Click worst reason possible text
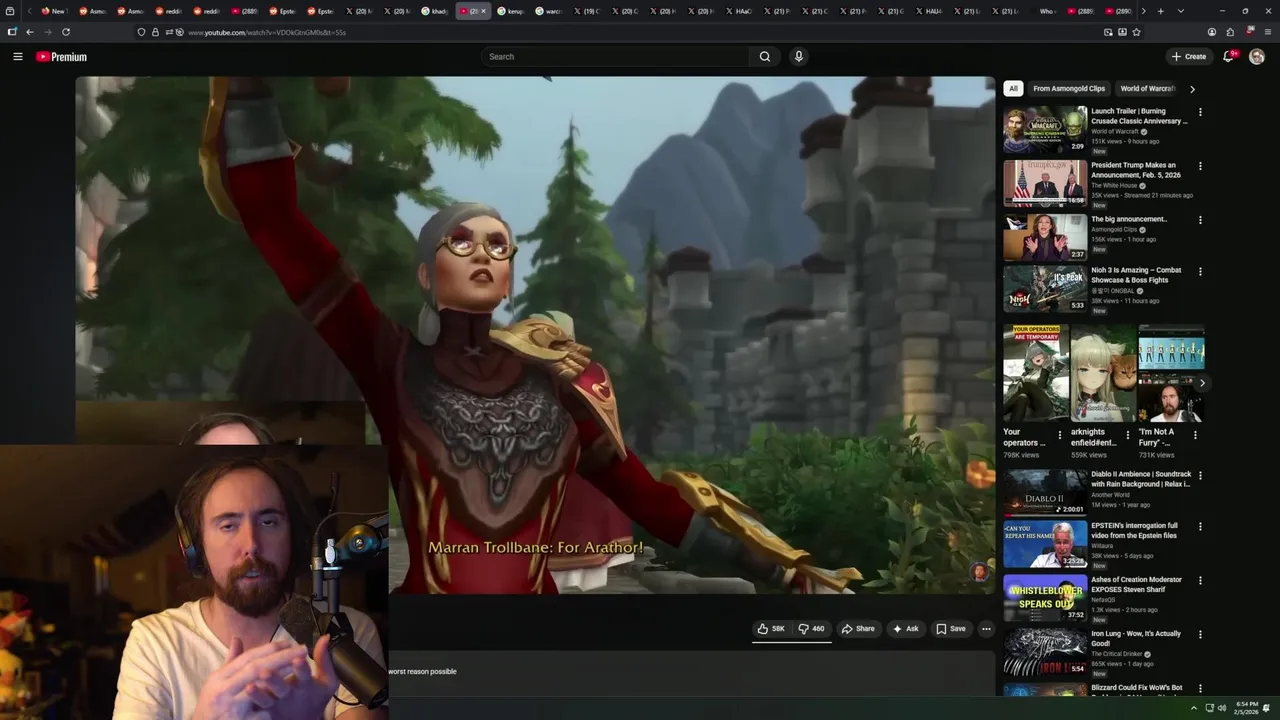This screenshot has width=1280, height=720. [423, 671]
